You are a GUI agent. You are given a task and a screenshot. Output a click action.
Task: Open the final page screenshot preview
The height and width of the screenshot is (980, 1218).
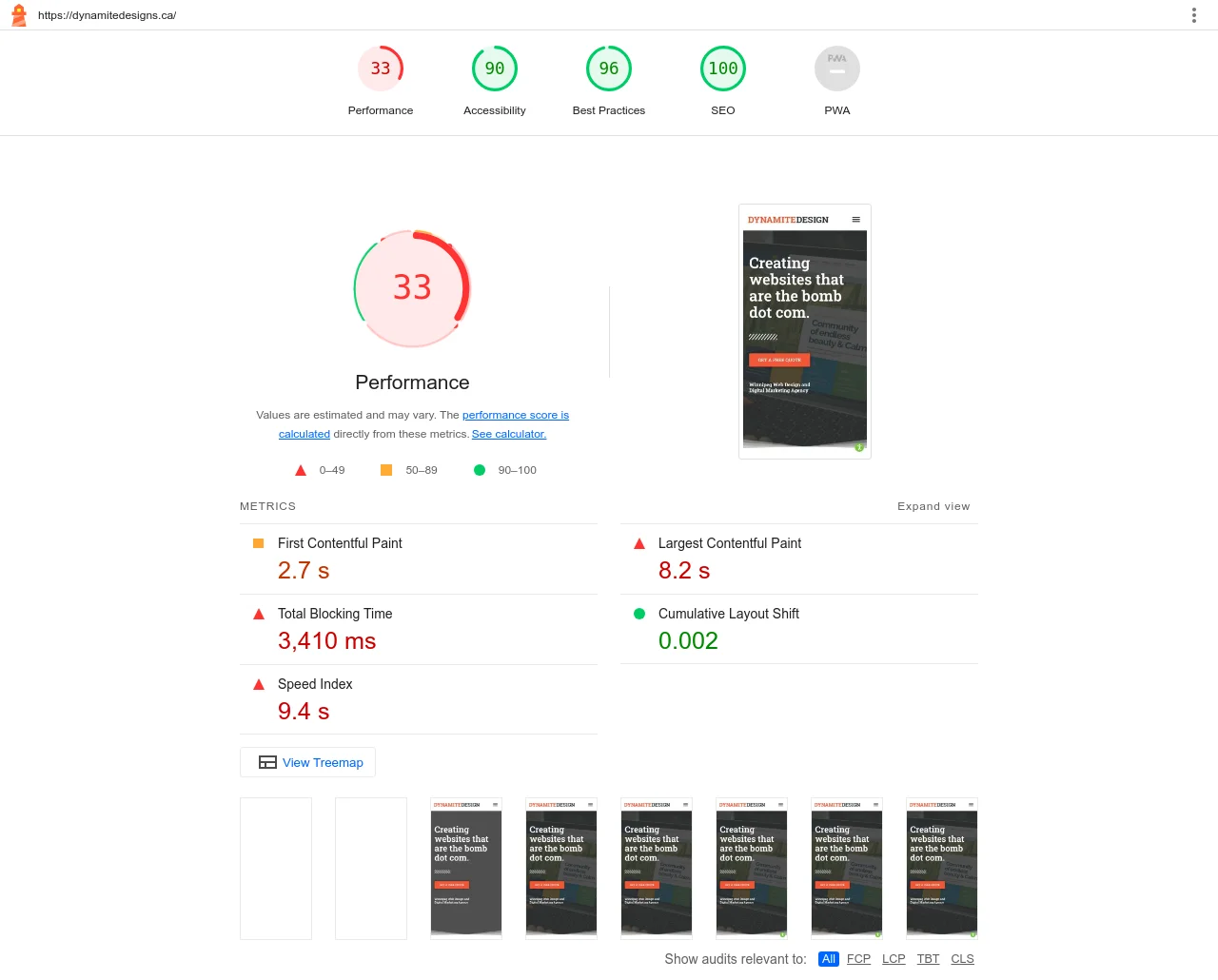tap(804, 331)
